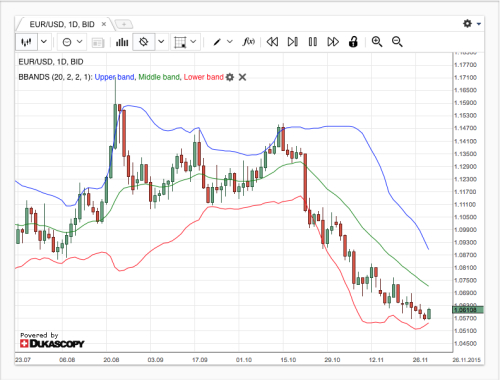
Task: Select the rectangle selection grid tool
Action: click(x=180, y=42)
